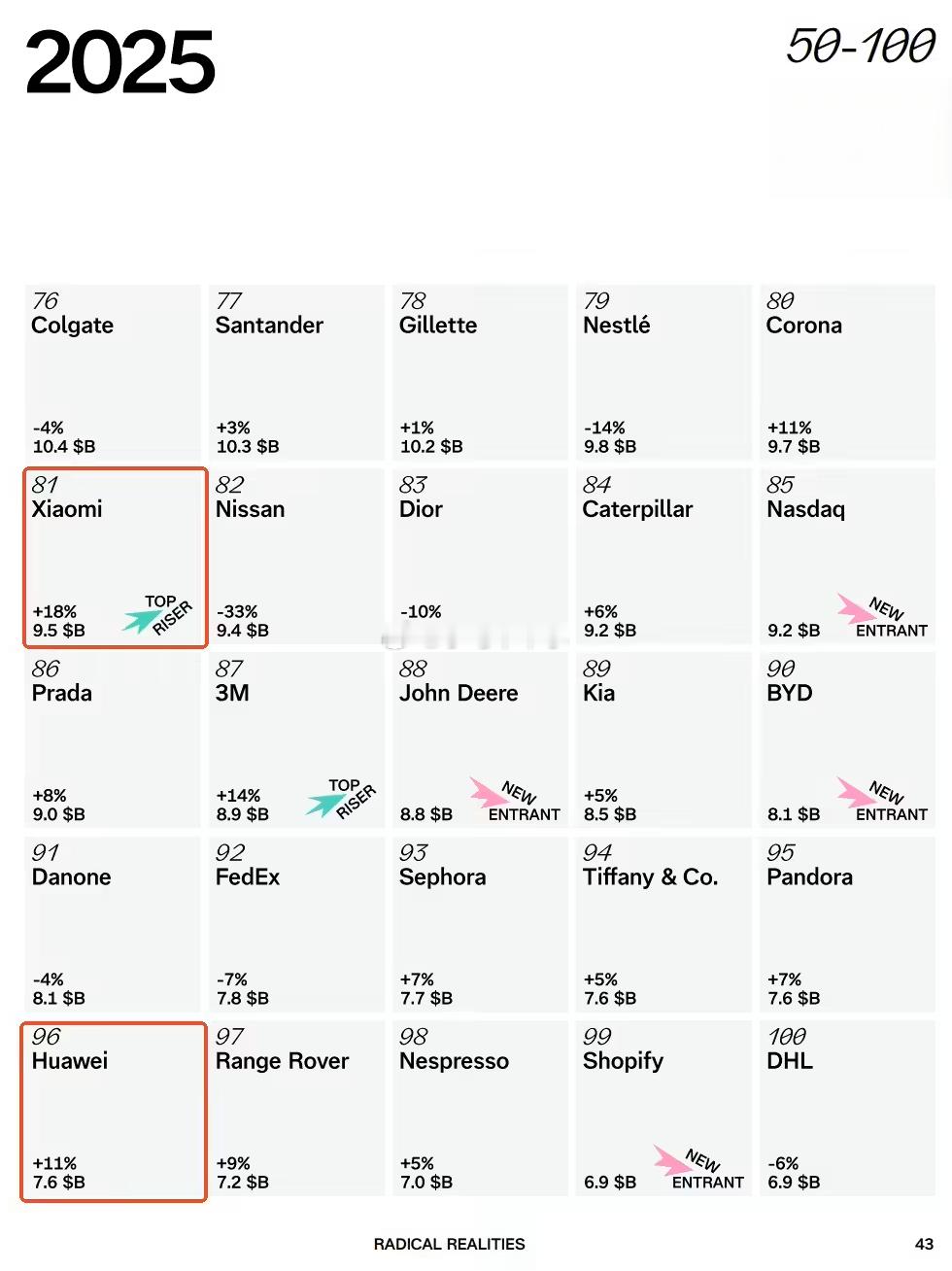Click the 50-100 range label

click(860, 47)
